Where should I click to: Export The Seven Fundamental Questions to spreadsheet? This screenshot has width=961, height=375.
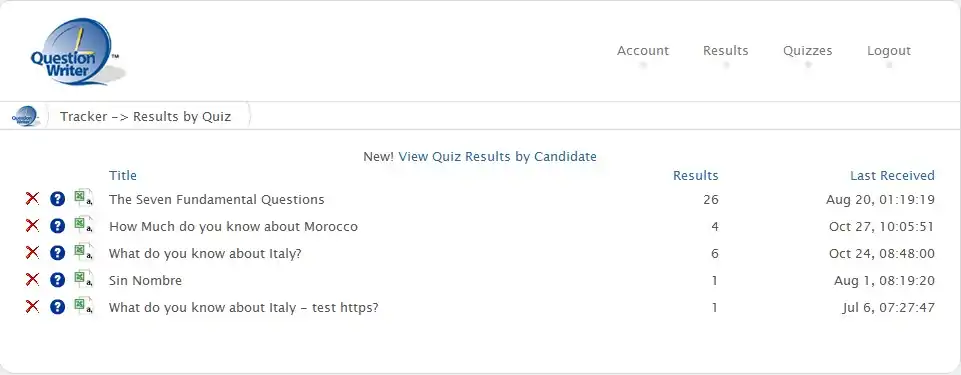pos(83,198)
